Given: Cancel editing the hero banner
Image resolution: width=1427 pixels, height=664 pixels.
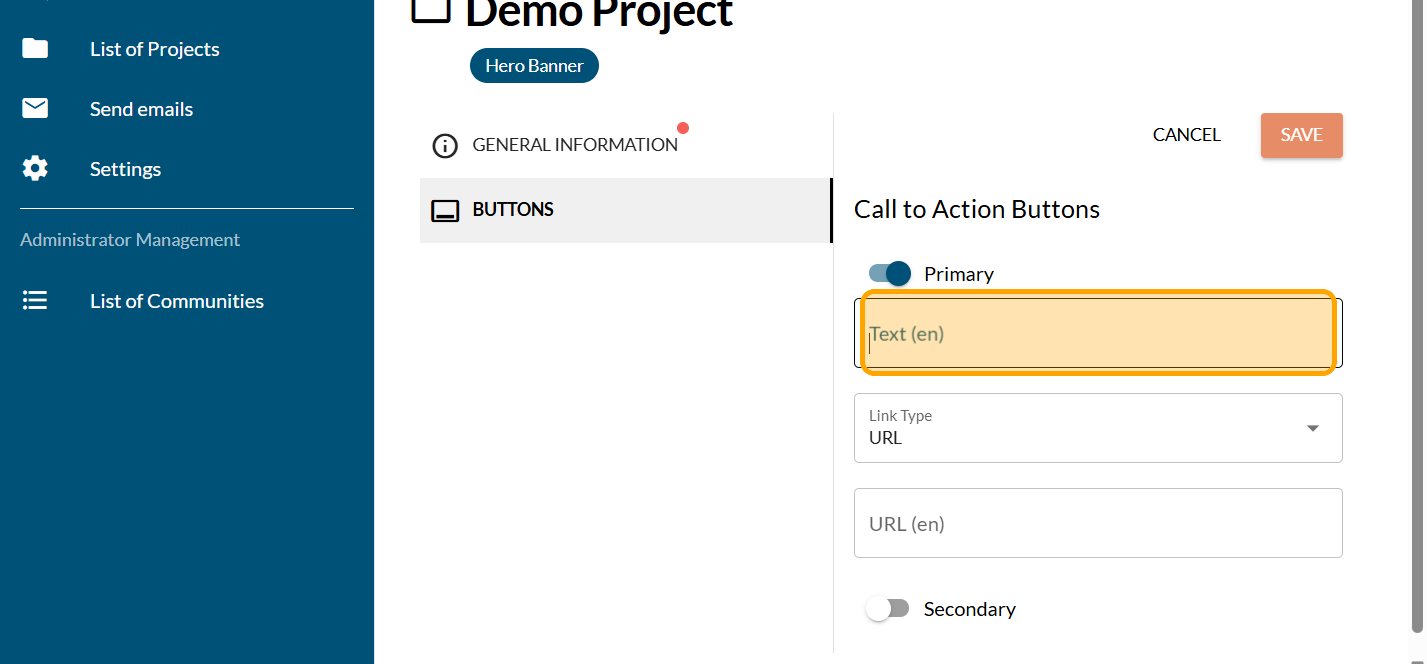Looking at the screenshot, I should point(1186,135).
